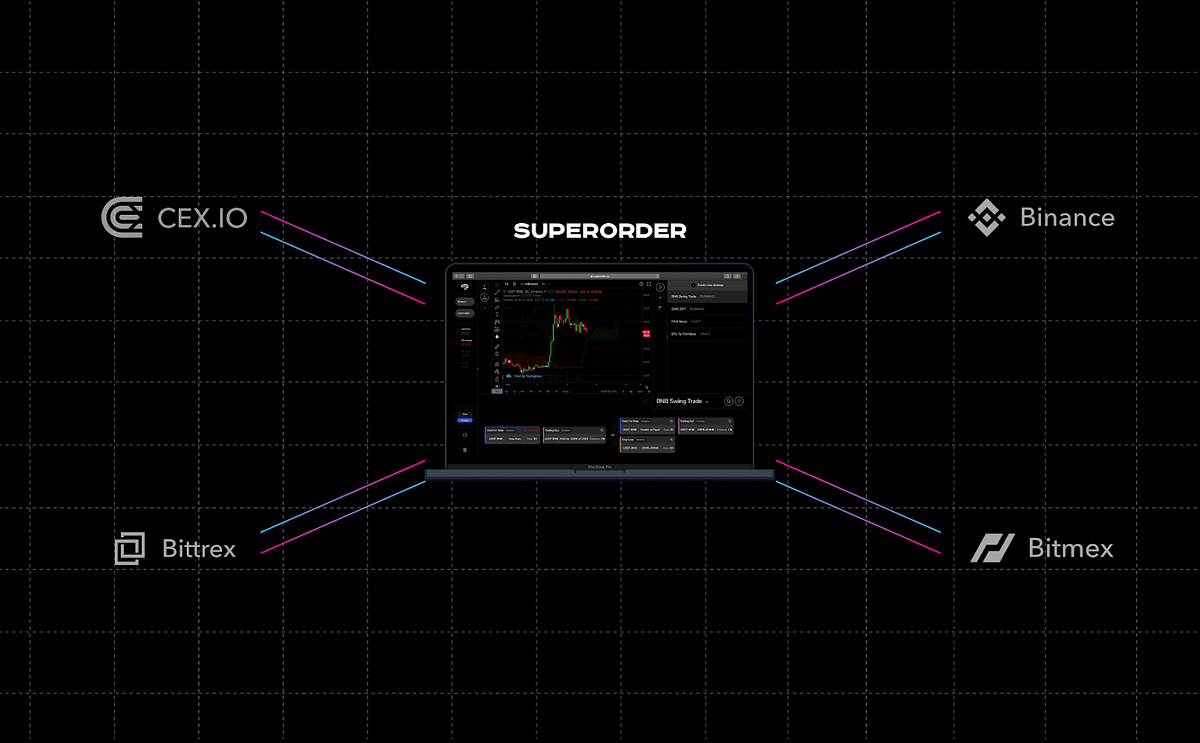The height and width of the screenshot is (743, 1200).
Task: Select PIVX News draft strategy row
Action: 708,321
